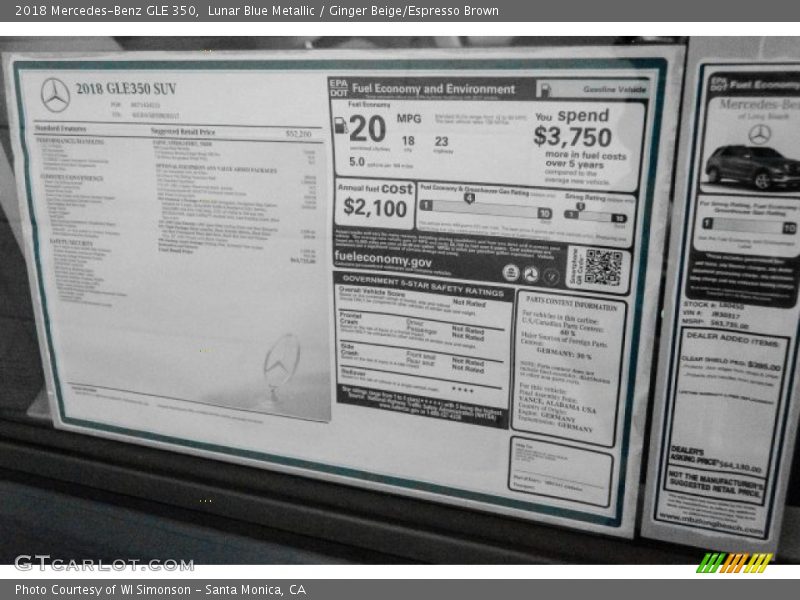Click the '5.0' gallons per 100 miles value

click(357, 162)
